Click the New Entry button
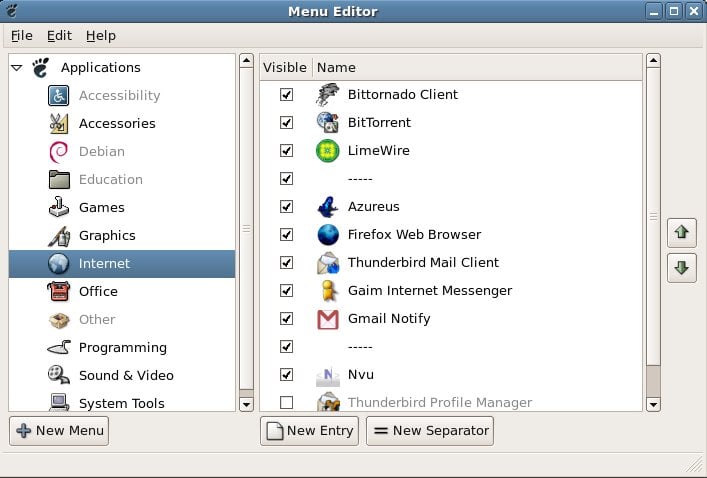The width and height of the screenshot is (707, 478). coord(309,431)
